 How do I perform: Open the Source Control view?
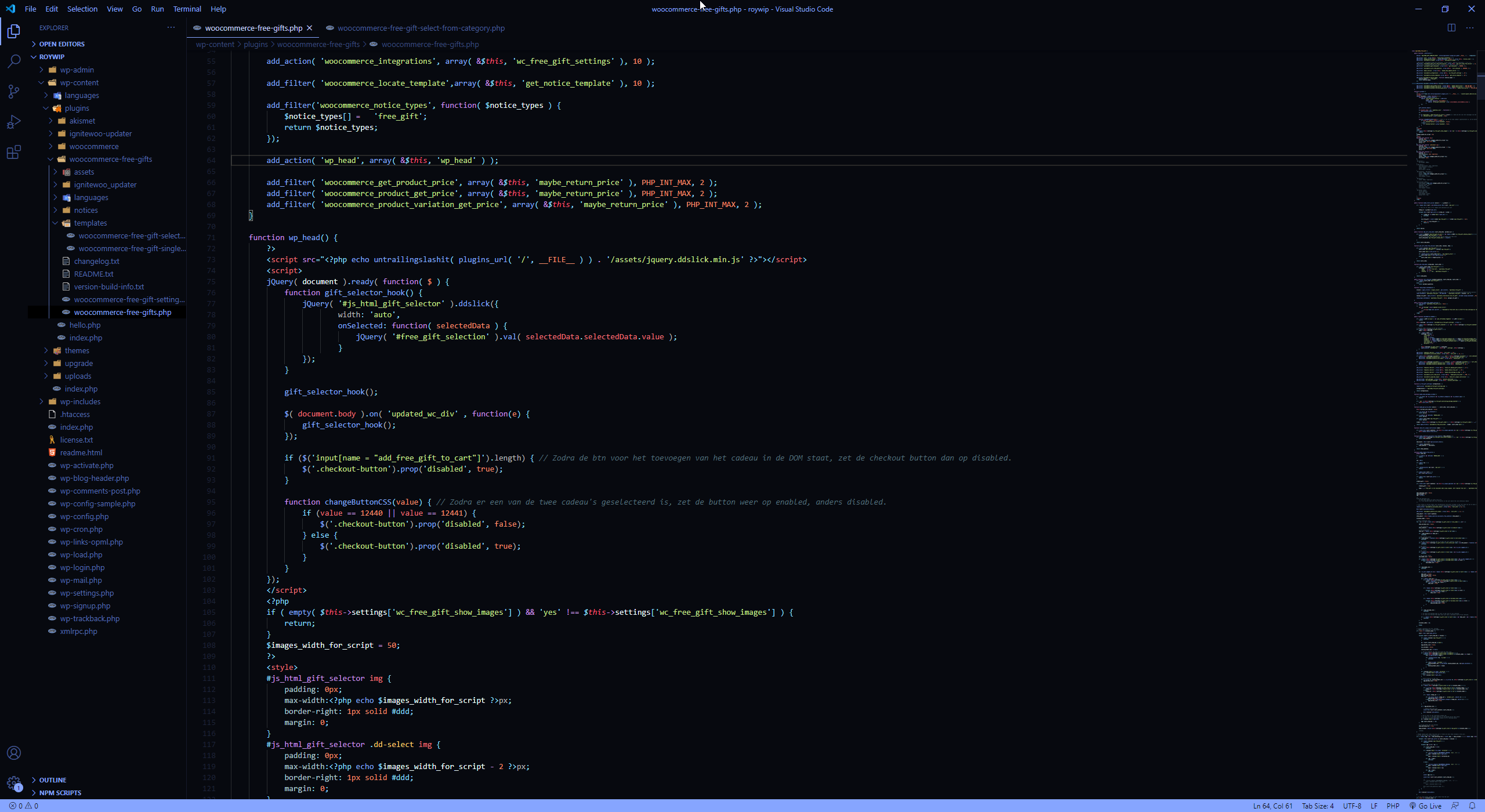click(14, 91)
